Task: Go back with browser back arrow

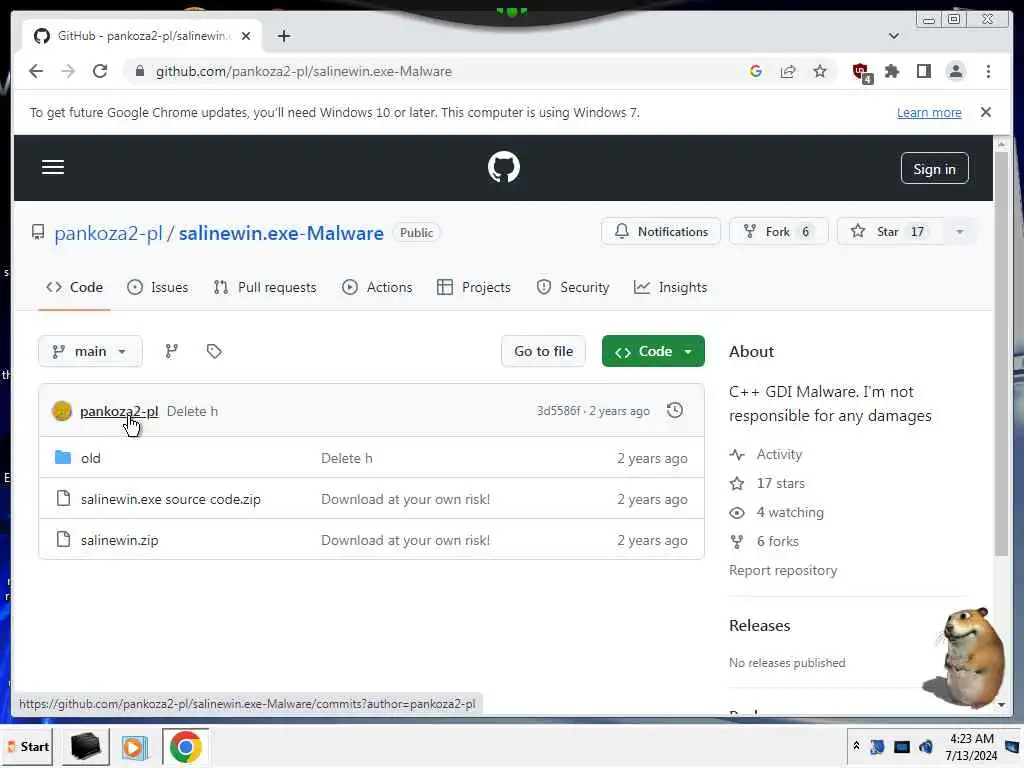Action: (x=36, y=71)
